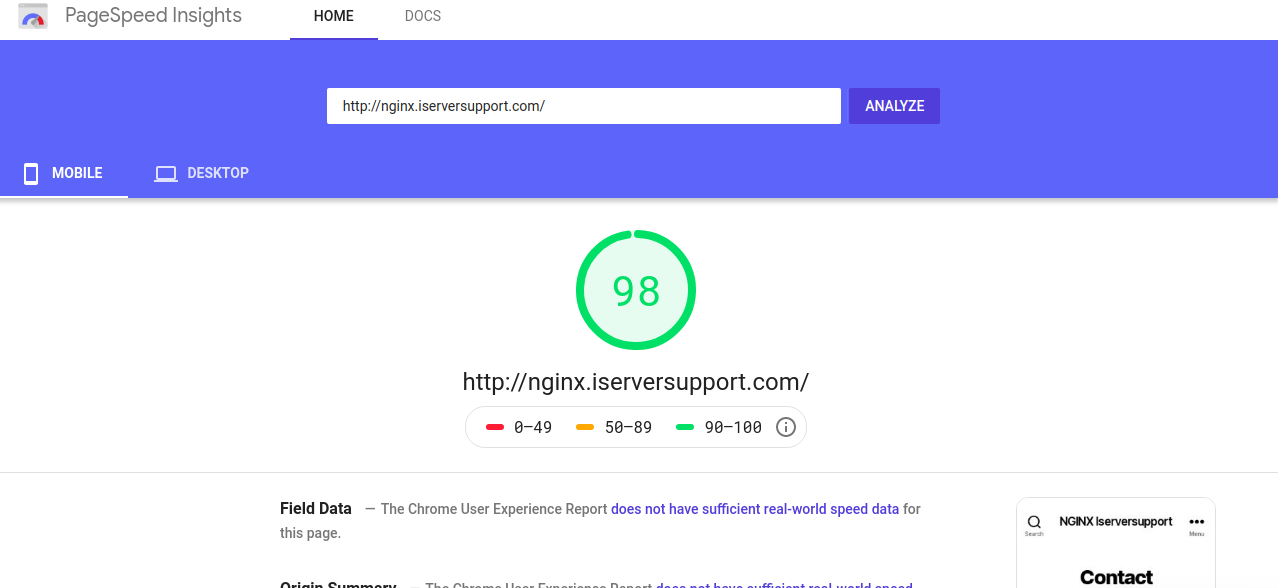
Task: Click the analyzed URL heading below score
Action: 635,382
